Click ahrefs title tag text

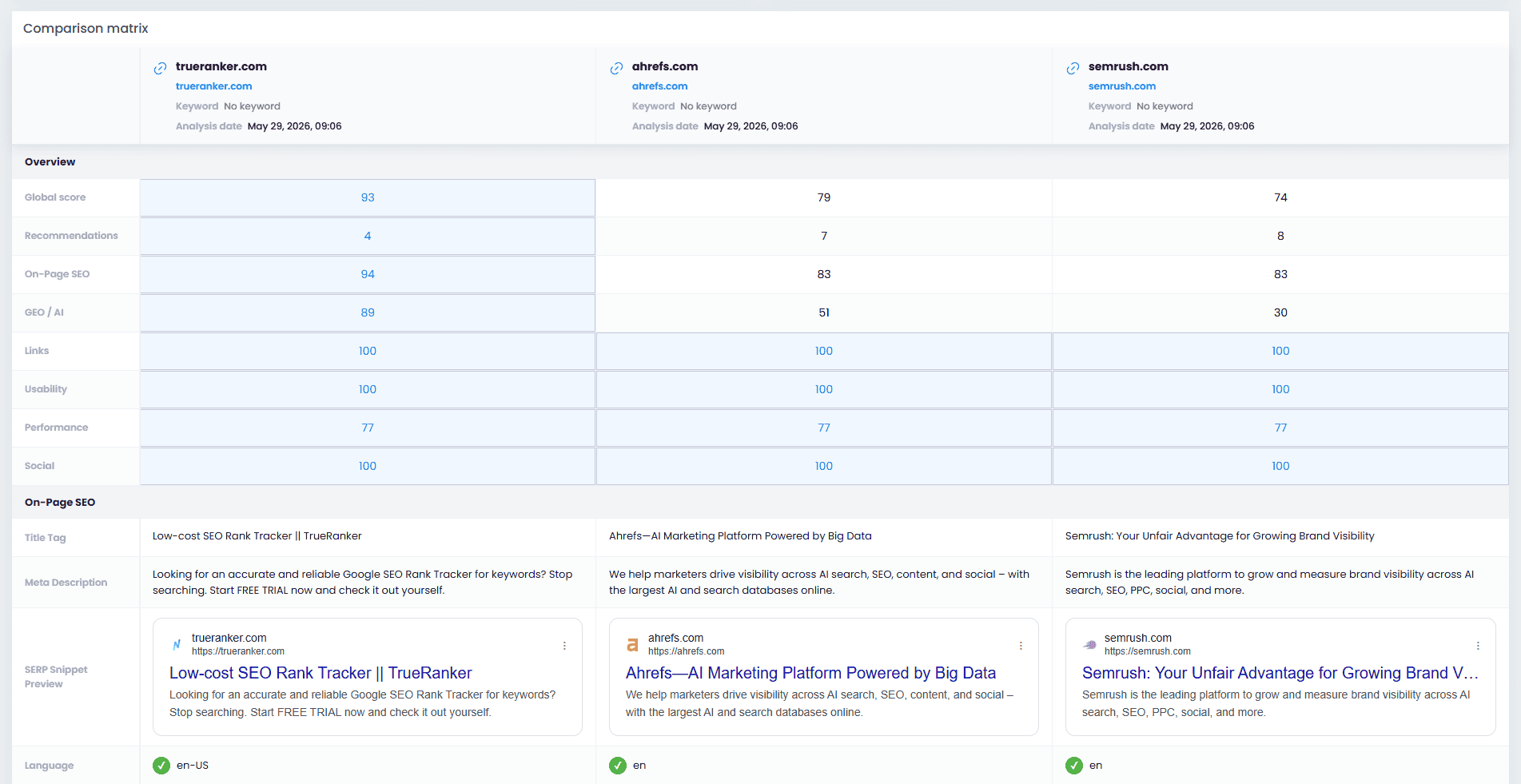click(x=740, y=536)
